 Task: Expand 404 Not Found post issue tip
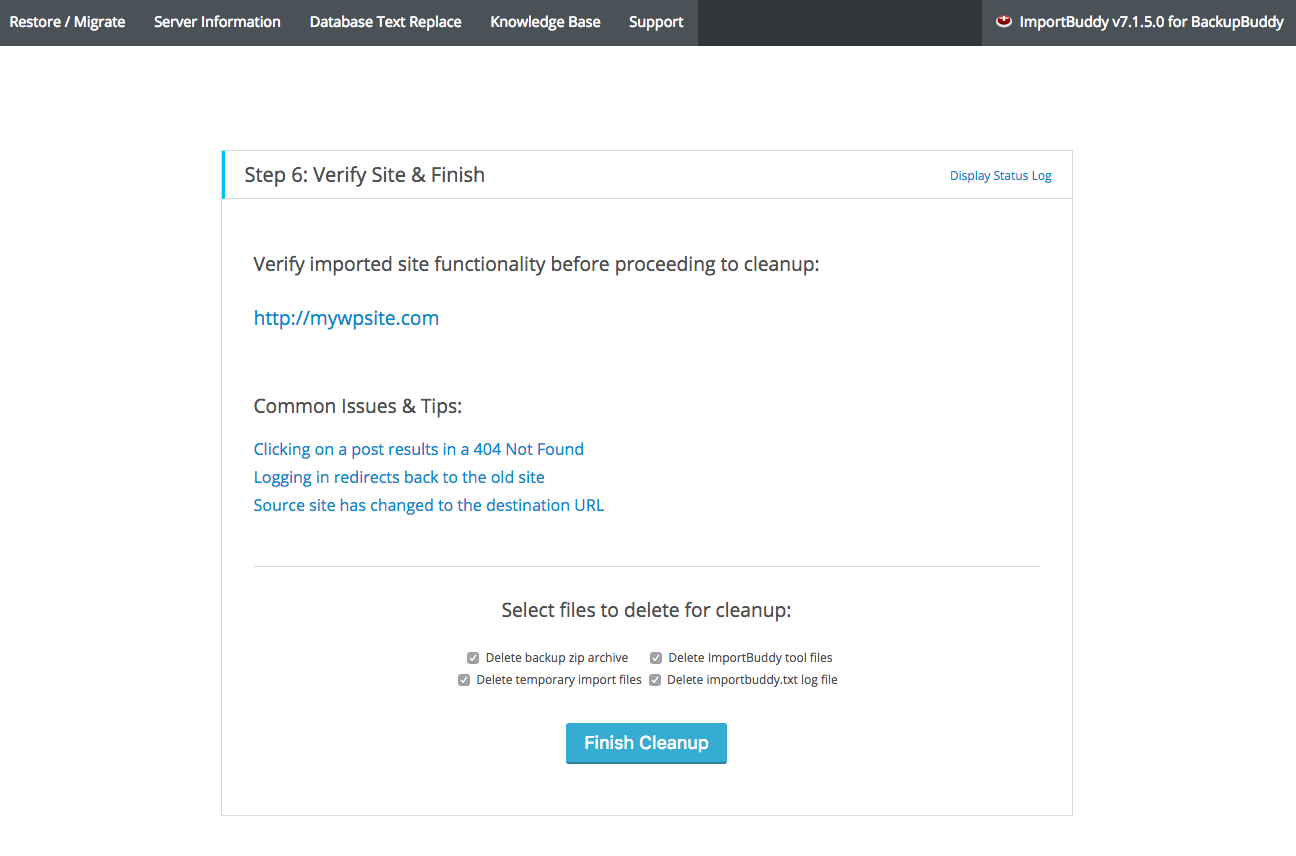click(x=419, y=449)
